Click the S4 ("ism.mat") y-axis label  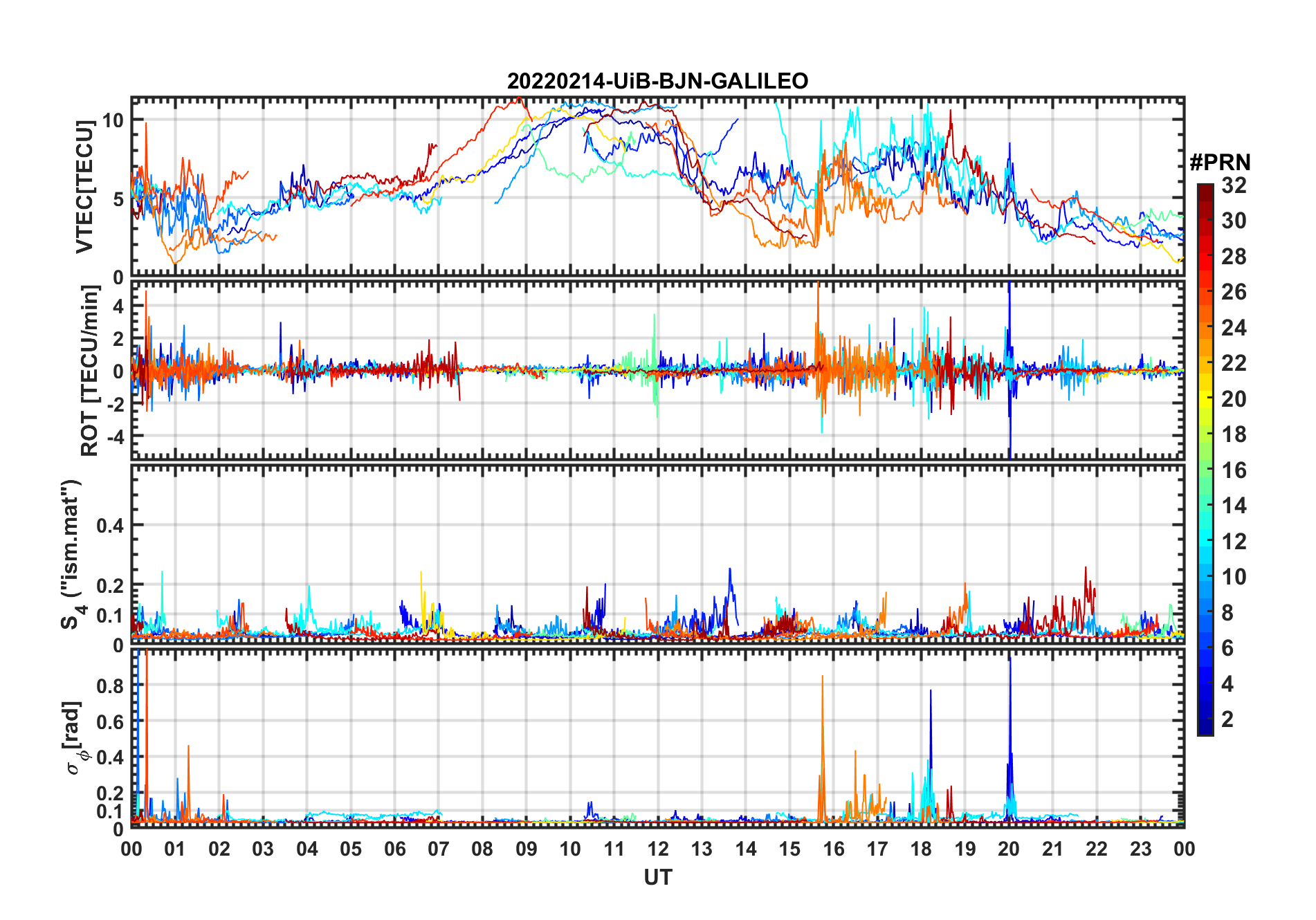72,555
